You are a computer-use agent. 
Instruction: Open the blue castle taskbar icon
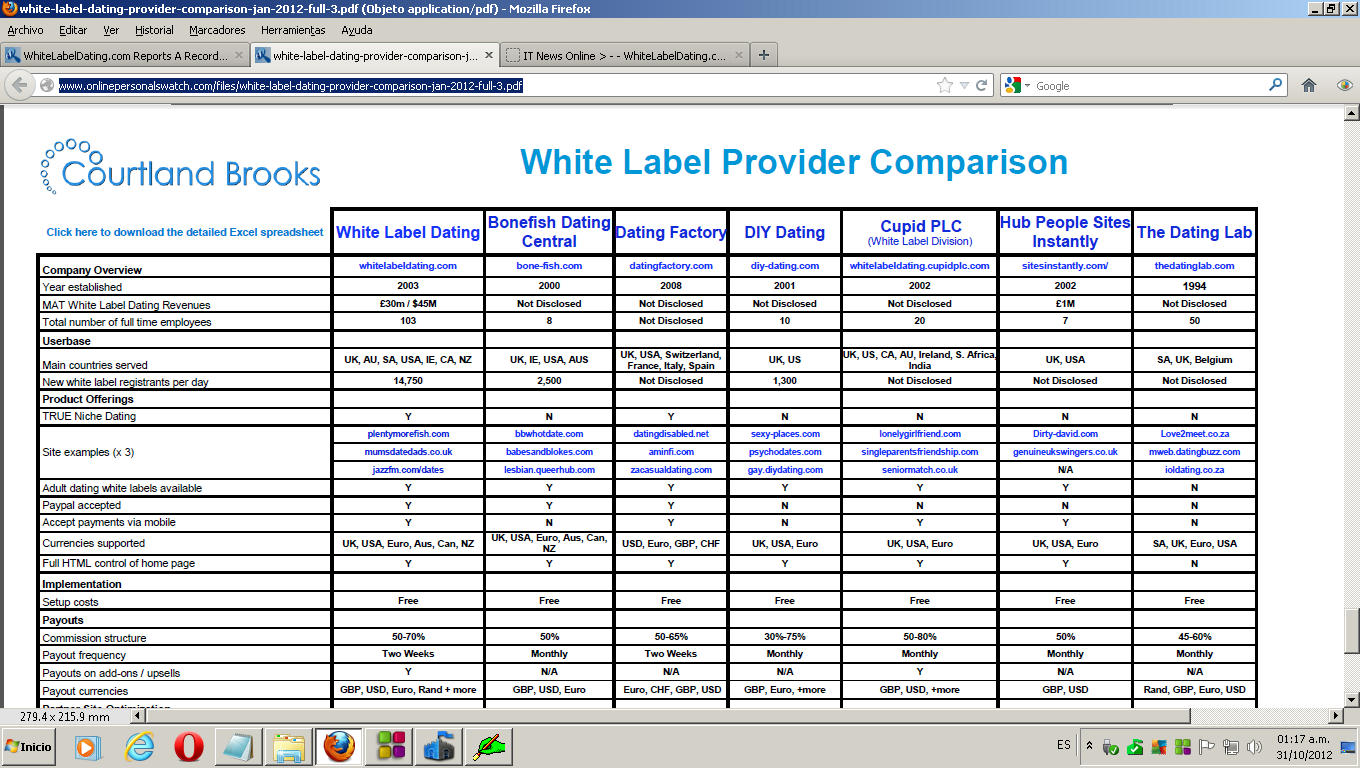click(440, 746)
